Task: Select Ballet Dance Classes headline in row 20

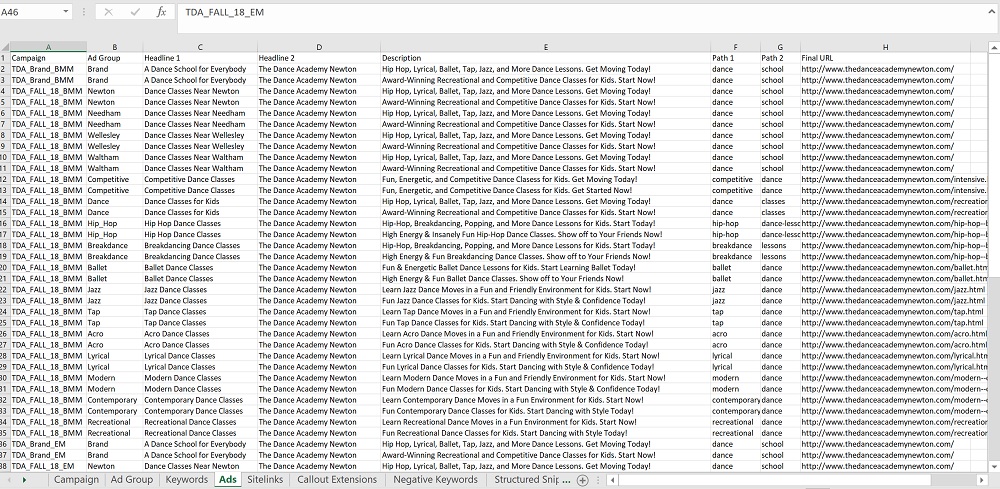Action: click(x=200, y=267)
